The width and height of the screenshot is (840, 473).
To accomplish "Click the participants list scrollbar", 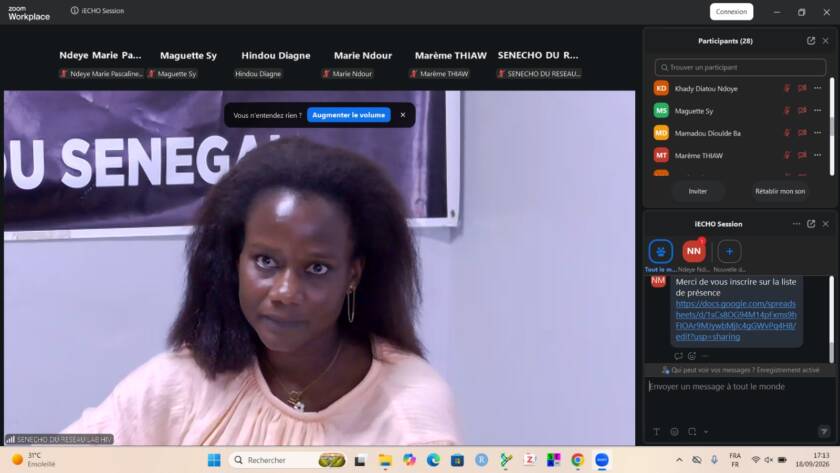I will [x=832, y=126].
